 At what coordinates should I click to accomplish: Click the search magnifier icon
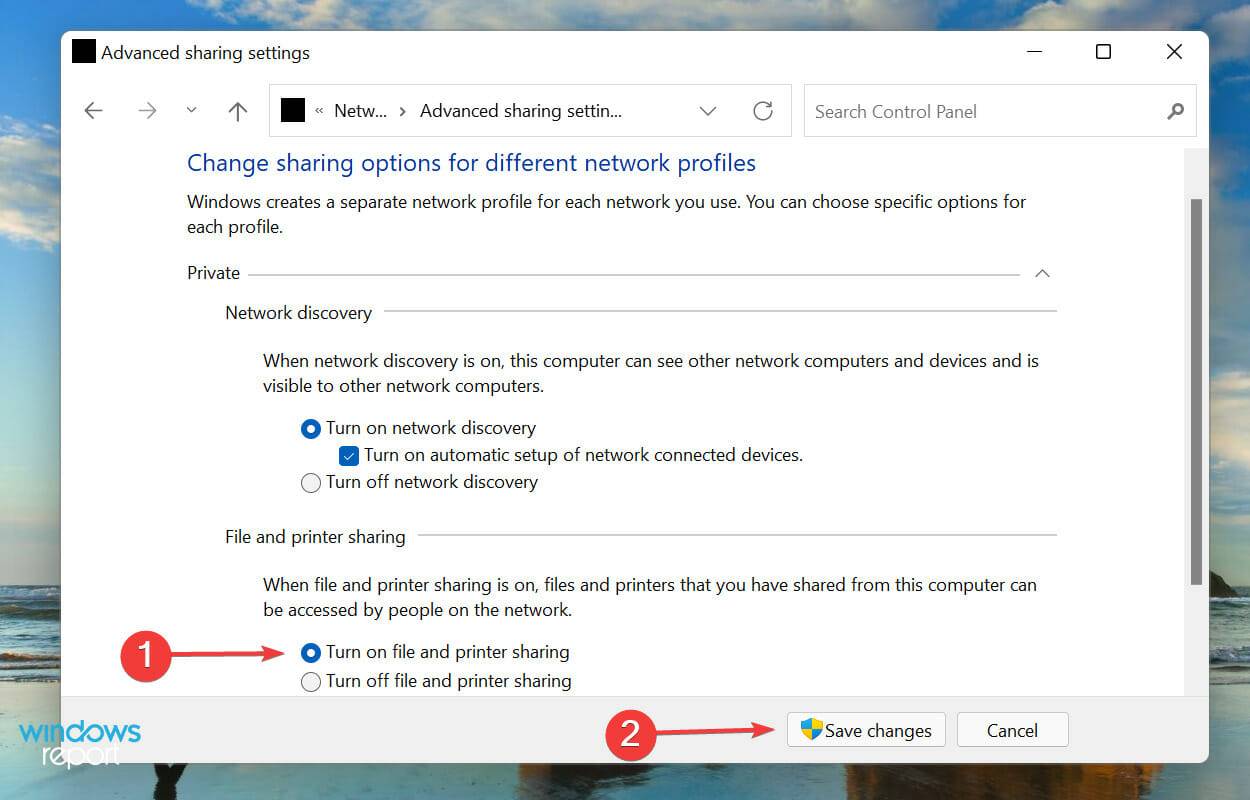click(1175, 111)
